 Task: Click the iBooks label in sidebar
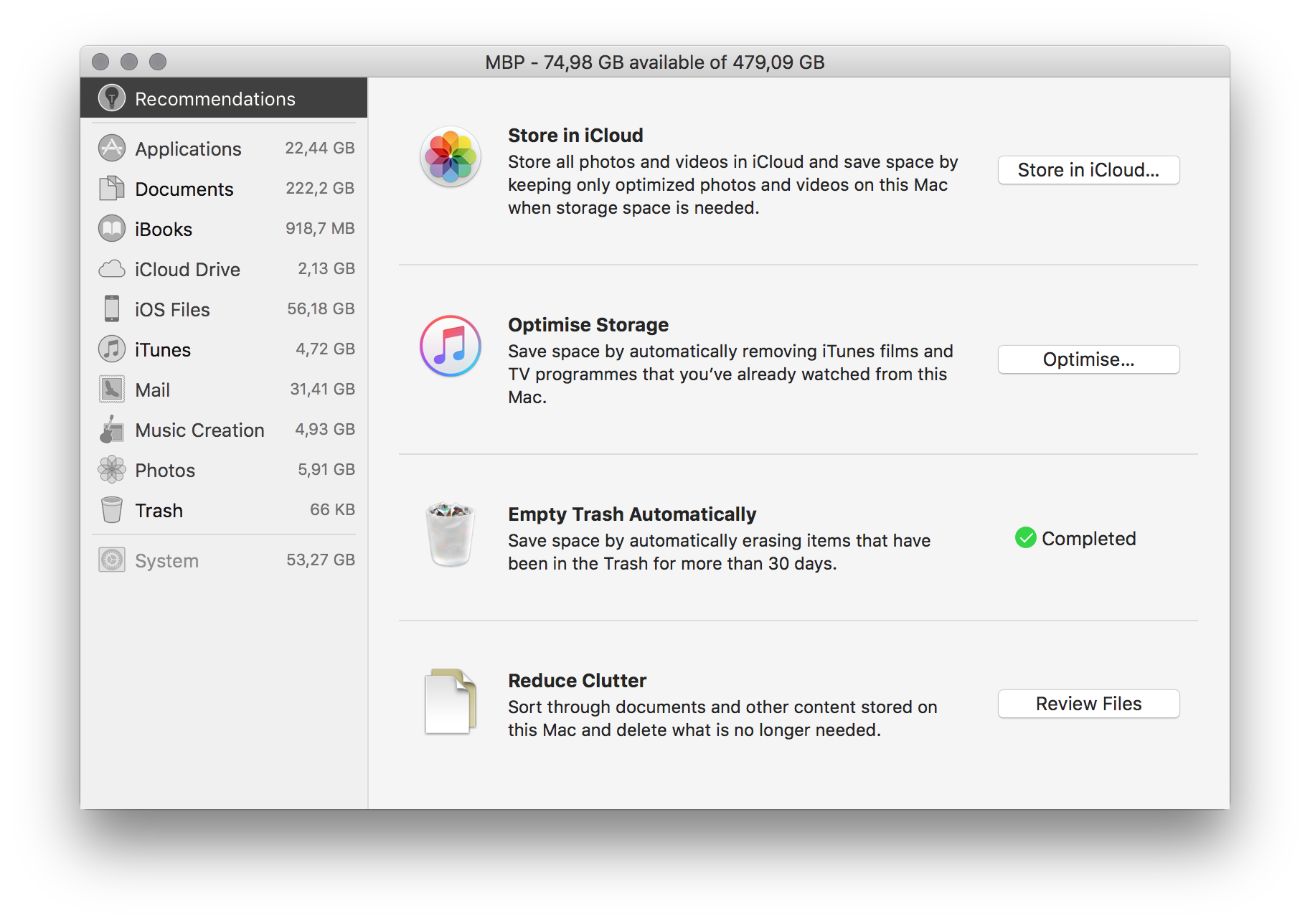tap(164, 229)
